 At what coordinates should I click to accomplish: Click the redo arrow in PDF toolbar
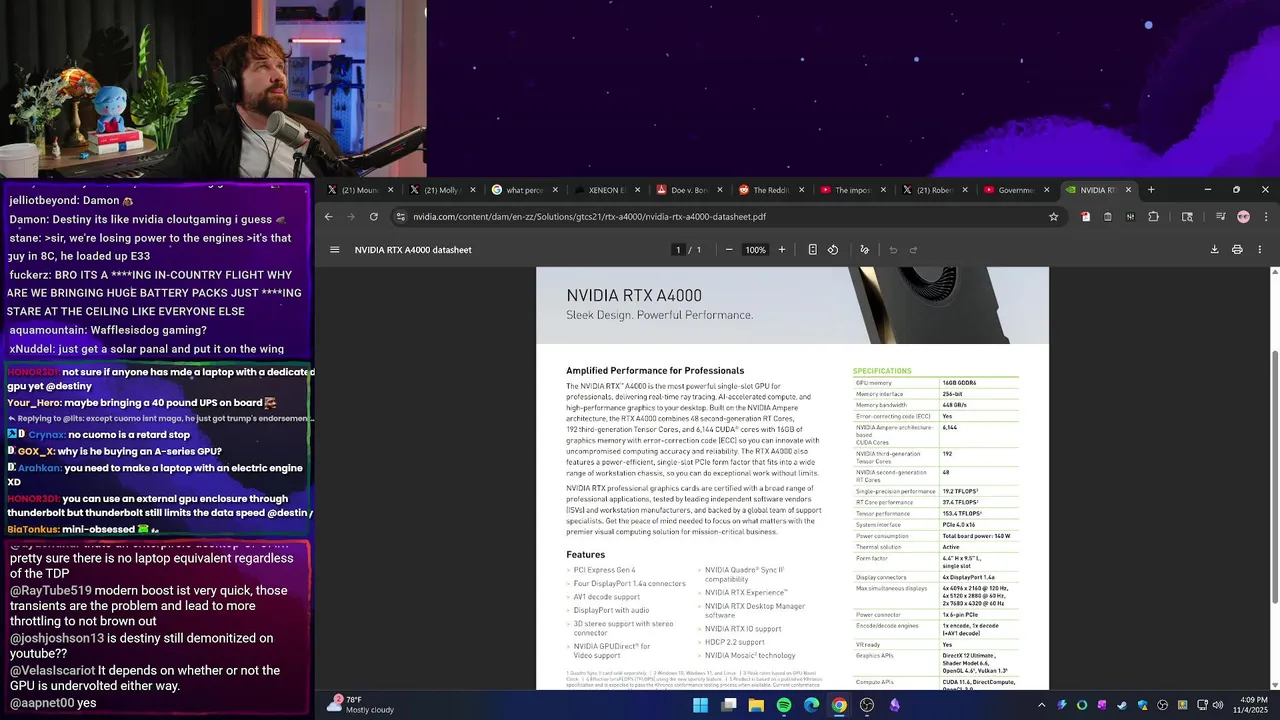click(914, 250)
